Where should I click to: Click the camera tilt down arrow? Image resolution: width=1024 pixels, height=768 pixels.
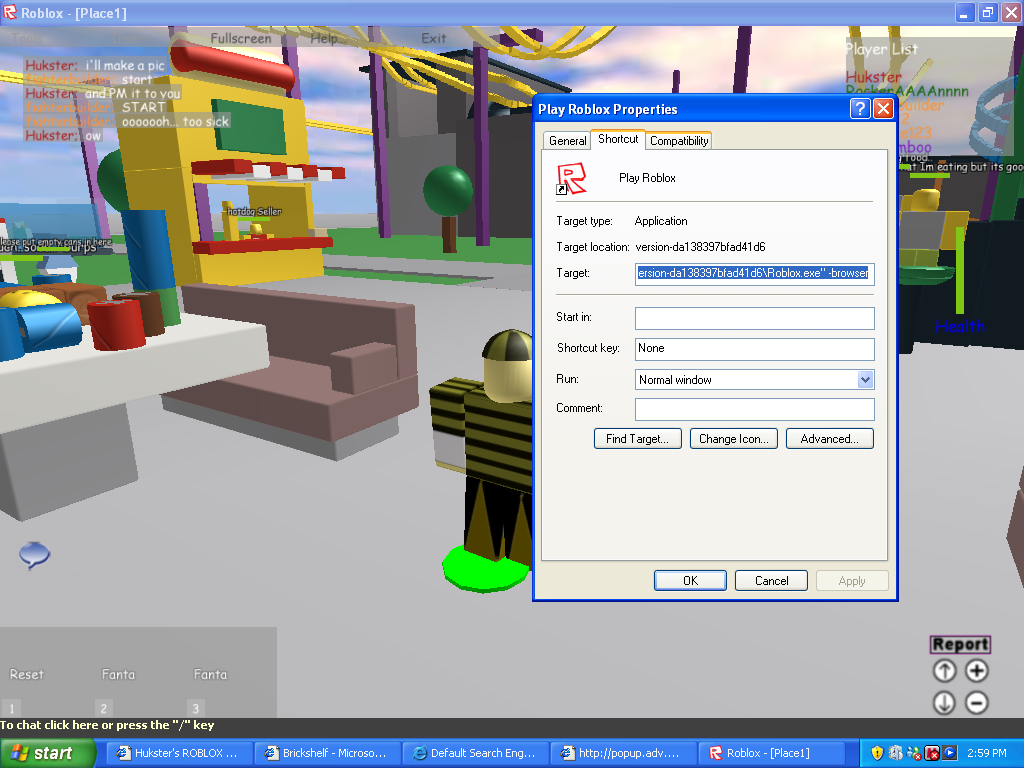(944, 703)
